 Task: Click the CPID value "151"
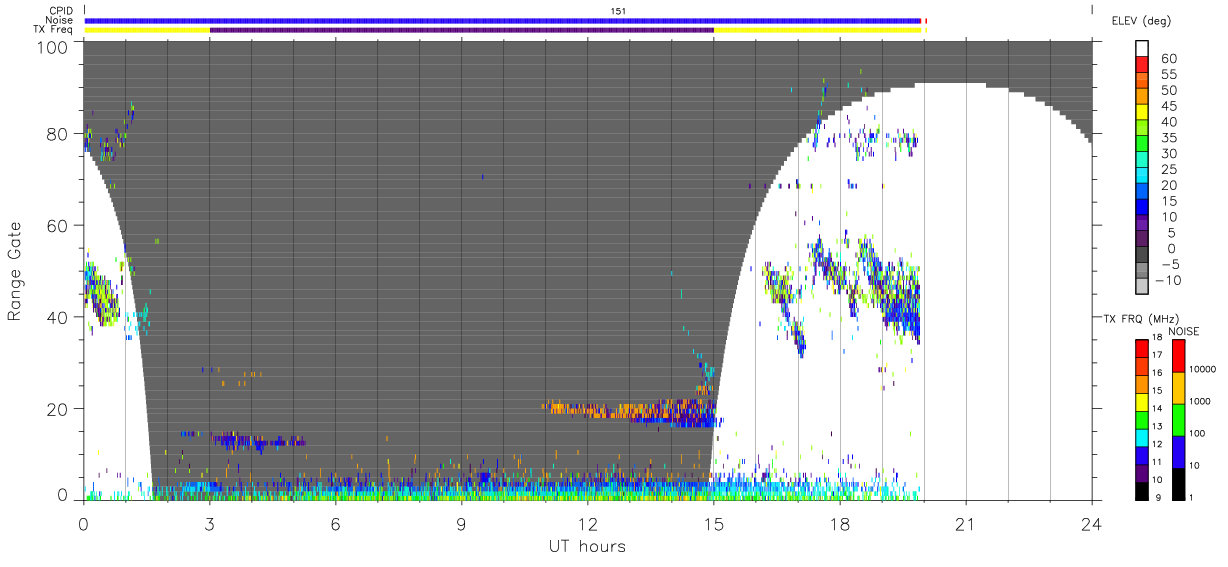(x=617, y=11)
